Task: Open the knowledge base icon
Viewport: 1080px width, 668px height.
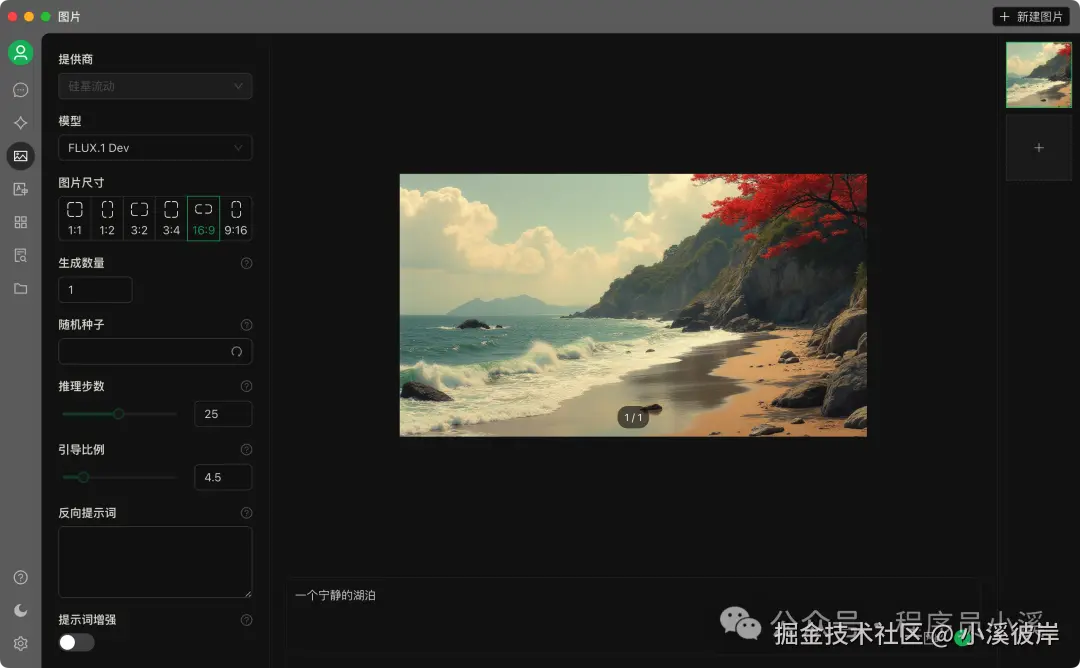Action: [20, 255]
